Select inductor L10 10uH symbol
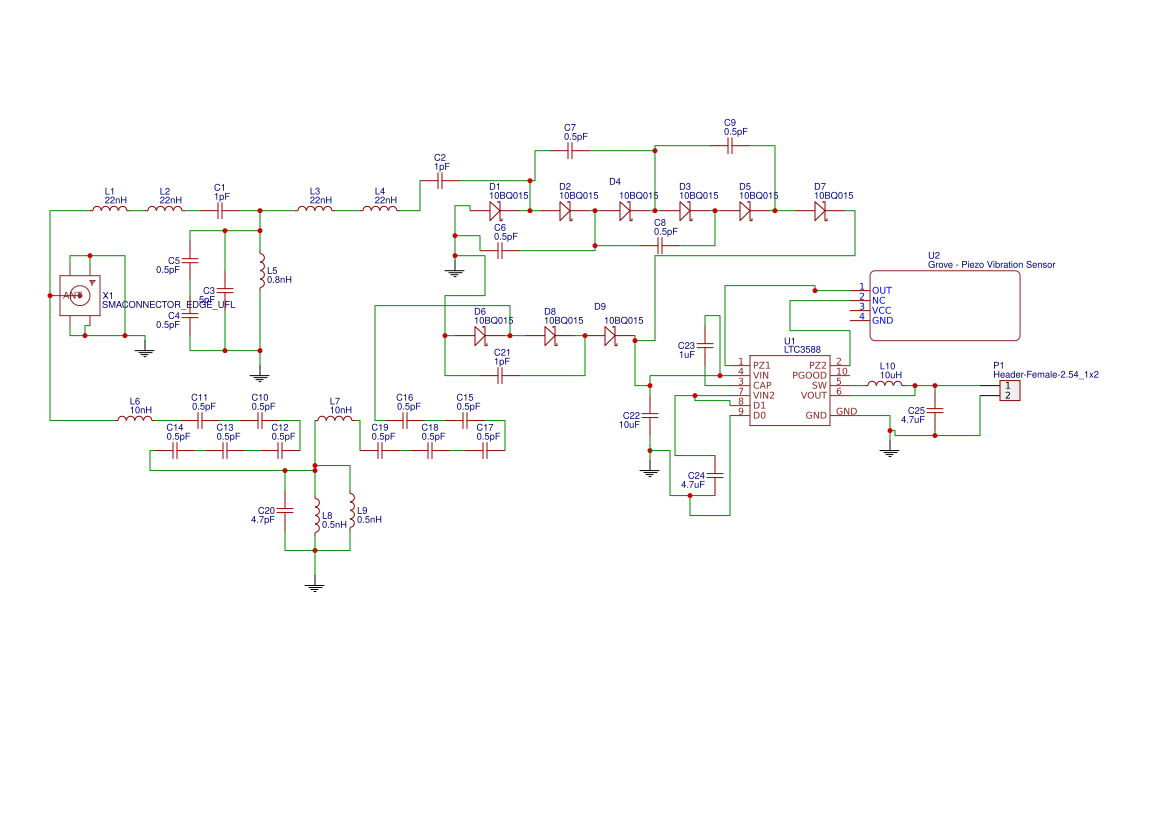Image resolution: width=1169 pixels, height=827 pixels. [x=885, y=384]
